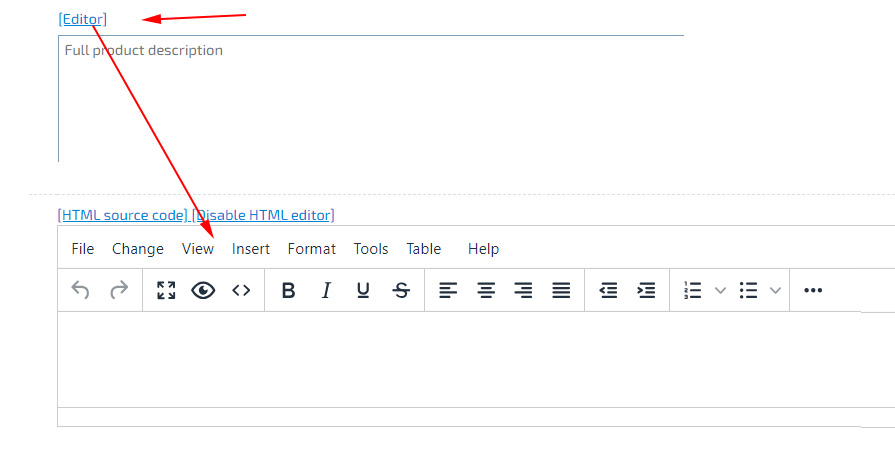Expand bullet list style dropdown

(775, 290)
